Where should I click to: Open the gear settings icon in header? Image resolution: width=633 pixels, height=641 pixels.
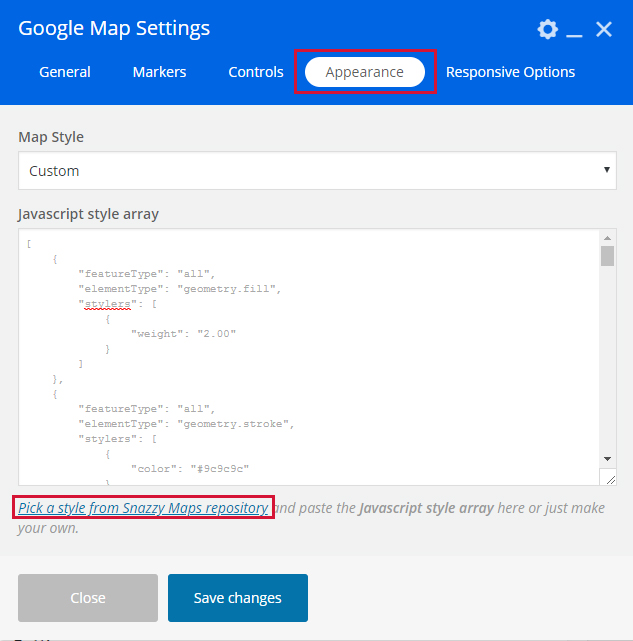[547, 29]
